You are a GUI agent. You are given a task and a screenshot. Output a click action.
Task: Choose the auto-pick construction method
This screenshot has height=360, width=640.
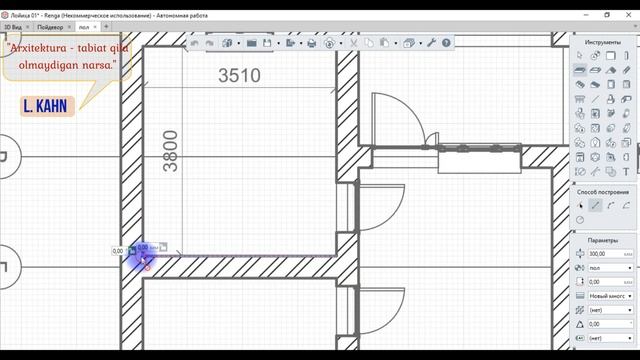[580, 206]
